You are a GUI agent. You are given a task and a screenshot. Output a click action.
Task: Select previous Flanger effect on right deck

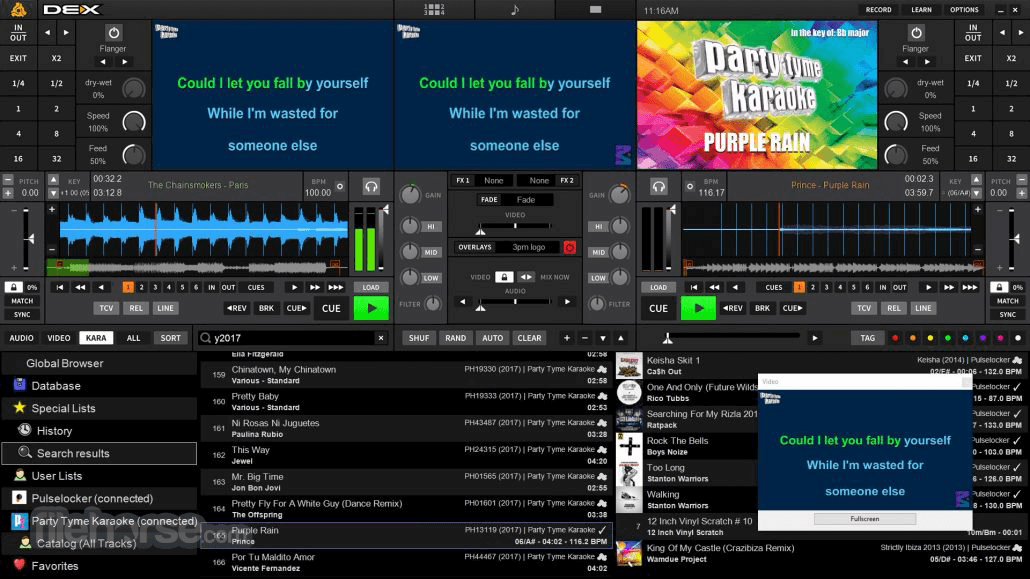(905, 62)
